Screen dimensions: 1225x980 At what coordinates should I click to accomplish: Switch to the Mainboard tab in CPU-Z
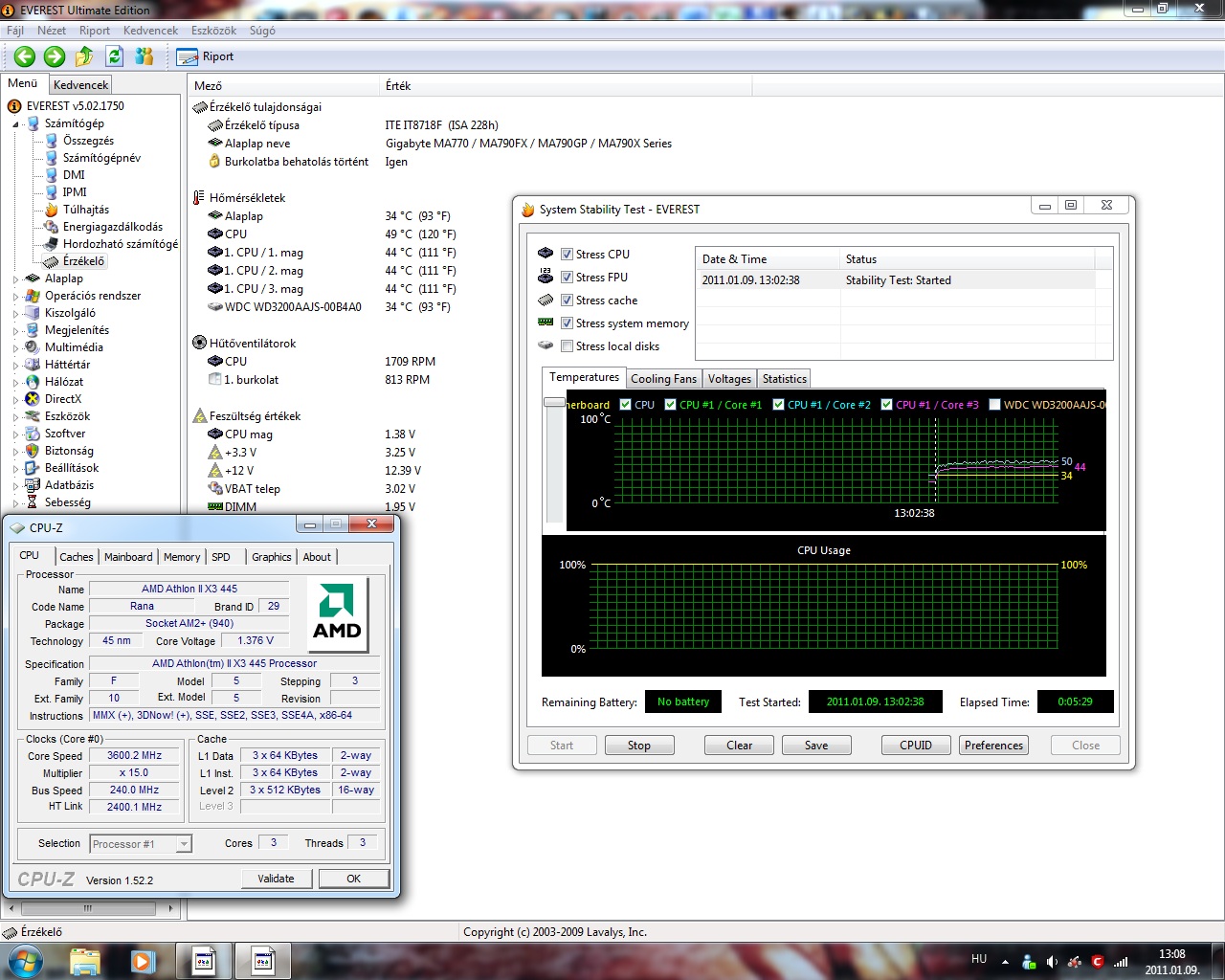coord(128,557)
